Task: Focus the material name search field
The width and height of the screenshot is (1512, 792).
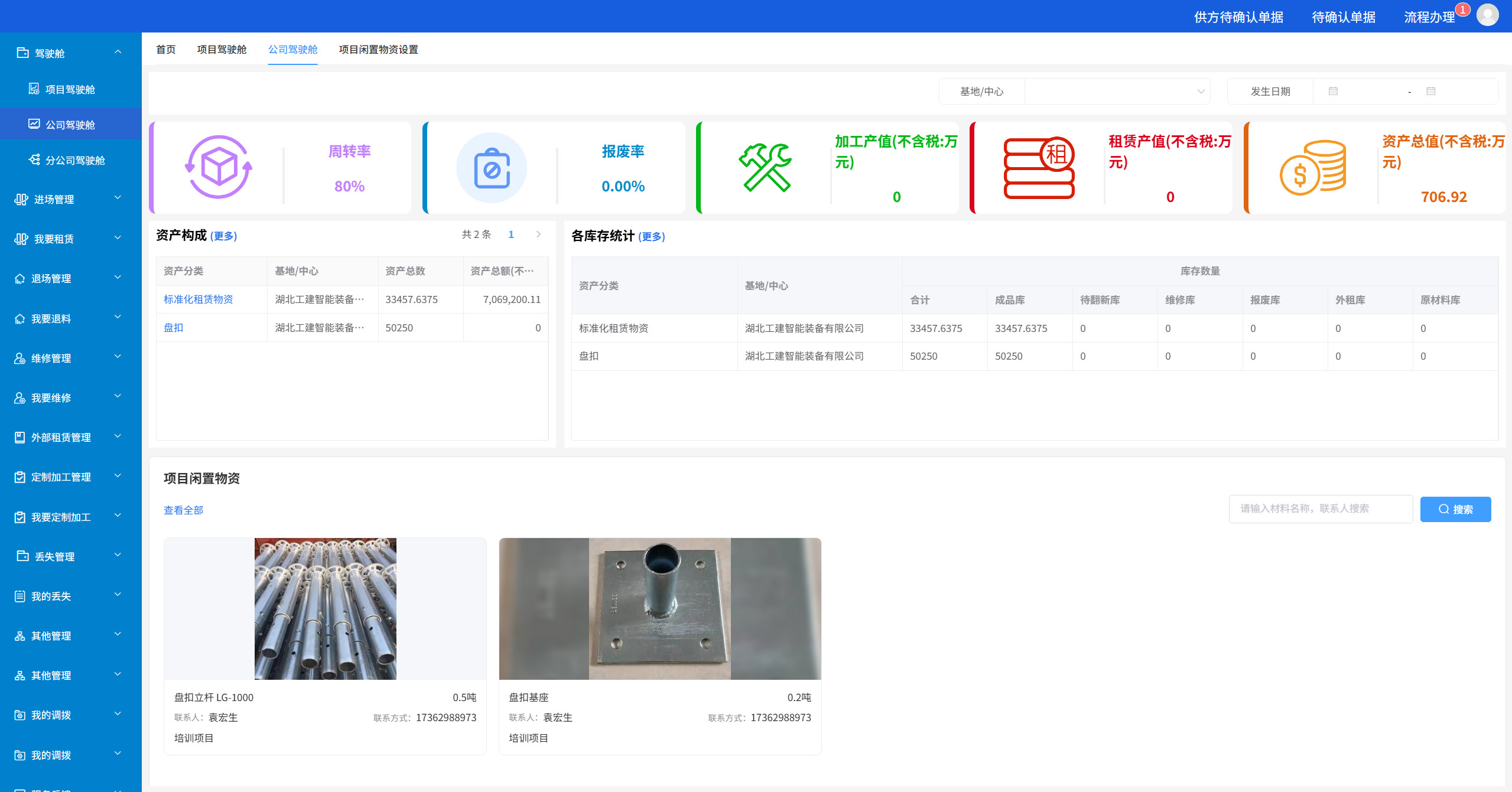Action: click(1321, 509)
